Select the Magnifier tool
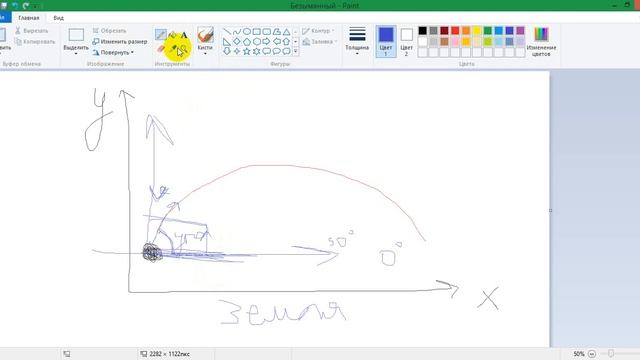The width and height of the screenshot is (640, 360). pyautogui.click(x=184, y=49)
